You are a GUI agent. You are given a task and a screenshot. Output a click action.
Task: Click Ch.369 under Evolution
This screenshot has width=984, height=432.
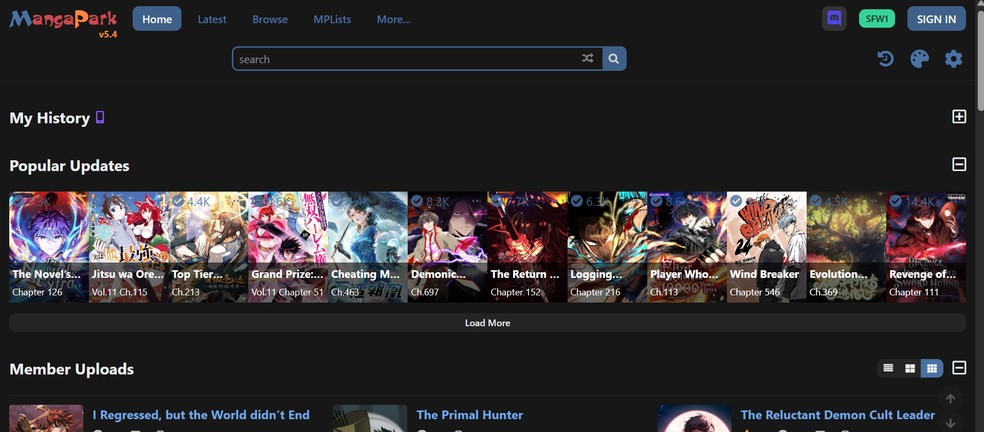point(823,292)
